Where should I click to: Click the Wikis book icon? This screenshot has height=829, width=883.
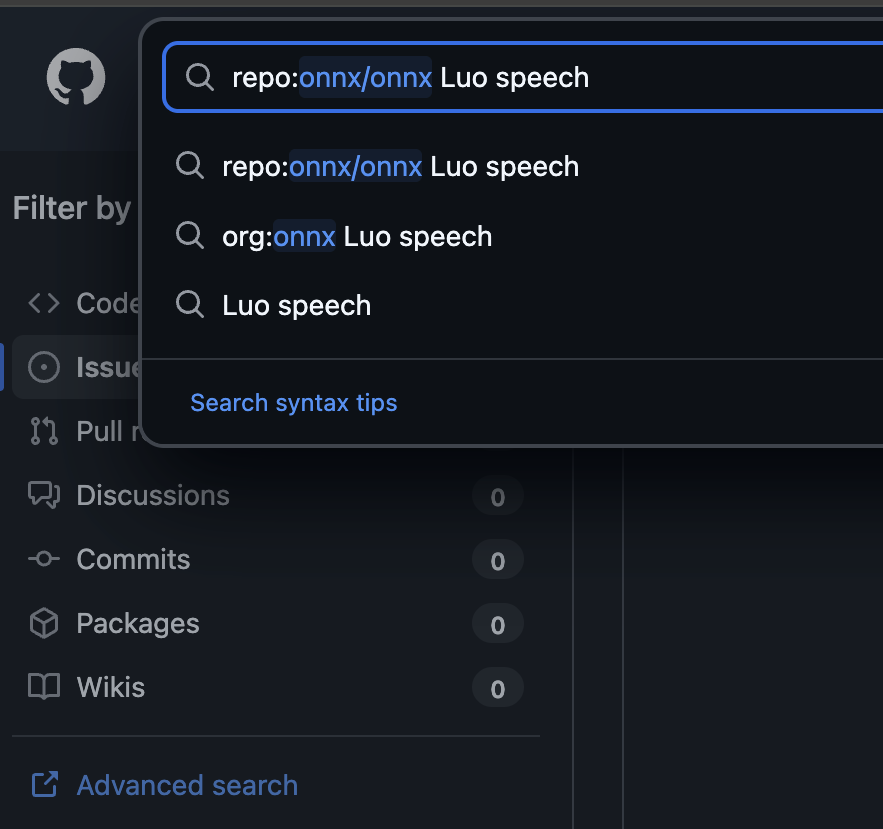point(44,687)
